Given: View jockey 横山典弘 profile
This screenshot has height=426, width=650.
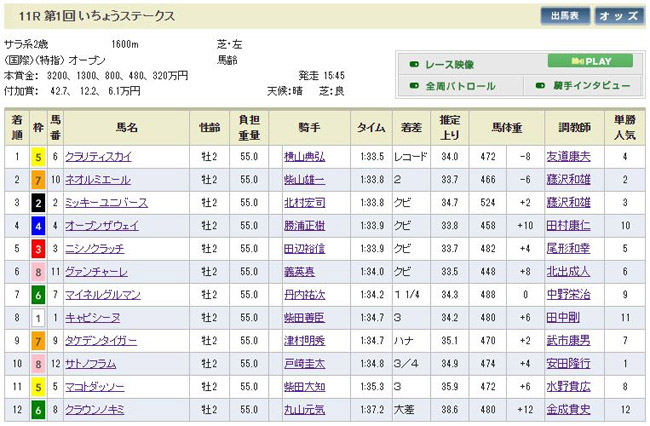Looking at the screenshot, I should click(305, 157).
